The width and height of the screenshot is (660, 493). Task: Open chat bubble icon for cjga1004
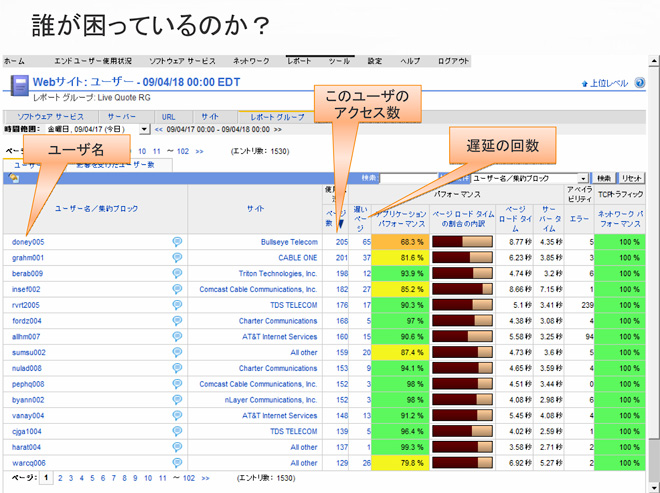[x=177, y=431]
